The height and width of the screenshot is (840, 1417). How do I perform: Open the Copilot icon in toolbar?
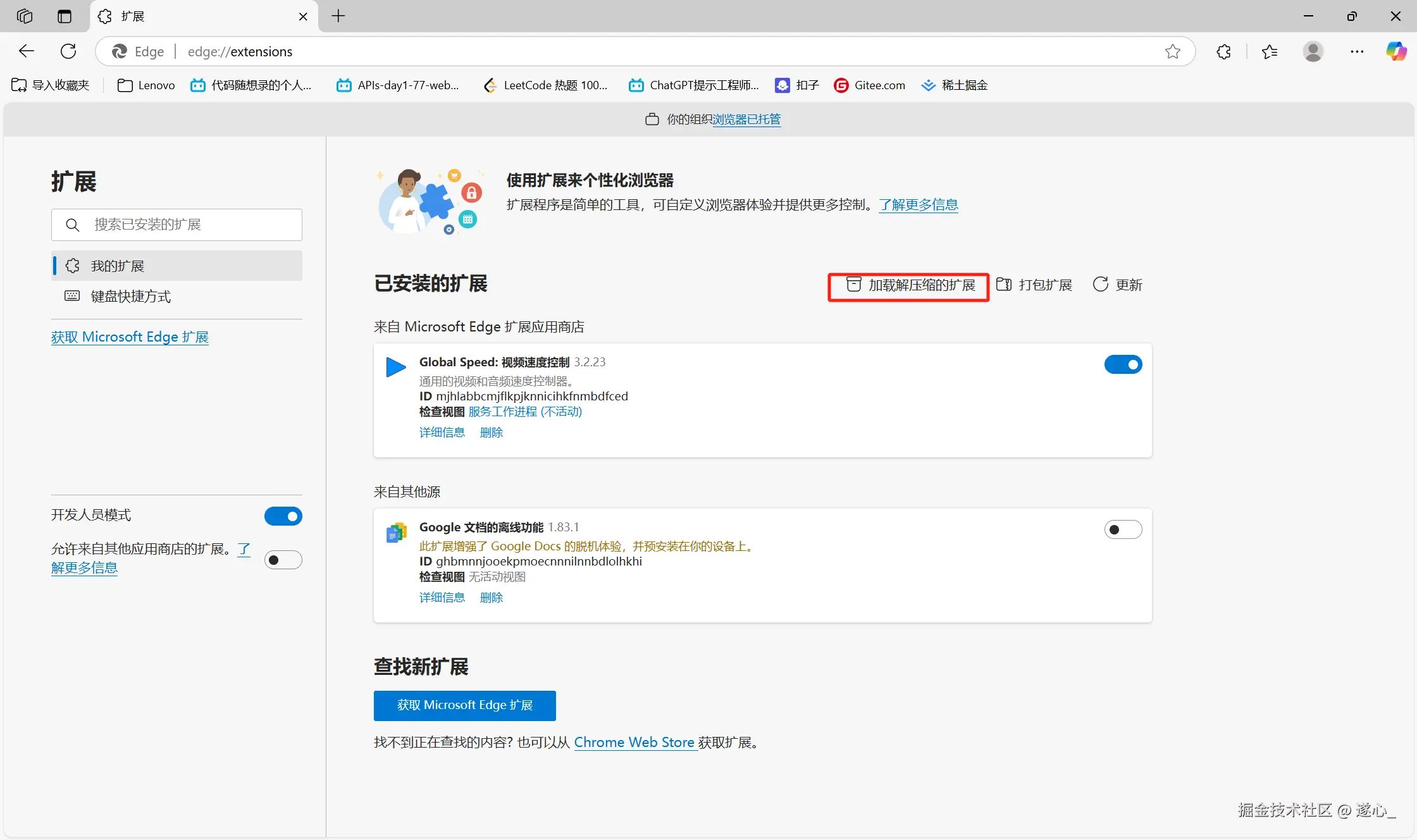coord(1396,52)
